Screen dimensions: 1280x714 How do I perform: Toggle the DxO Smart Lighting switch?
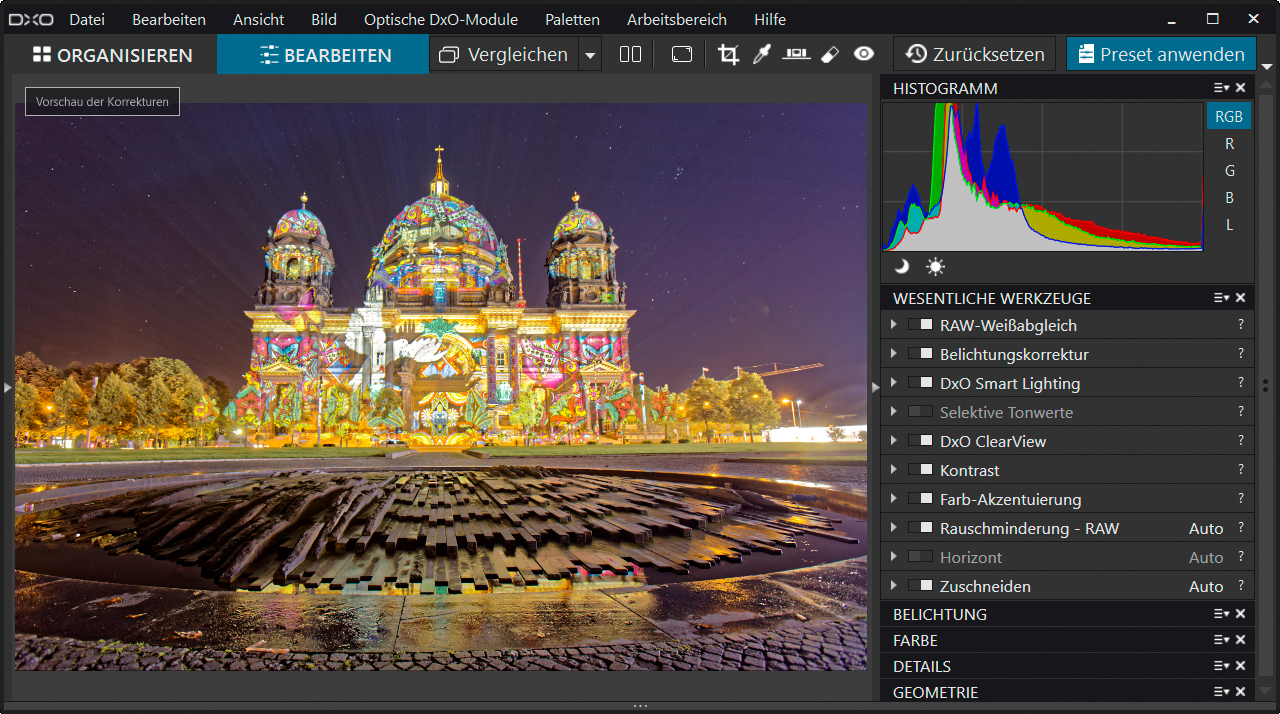(x=920, y=383)
